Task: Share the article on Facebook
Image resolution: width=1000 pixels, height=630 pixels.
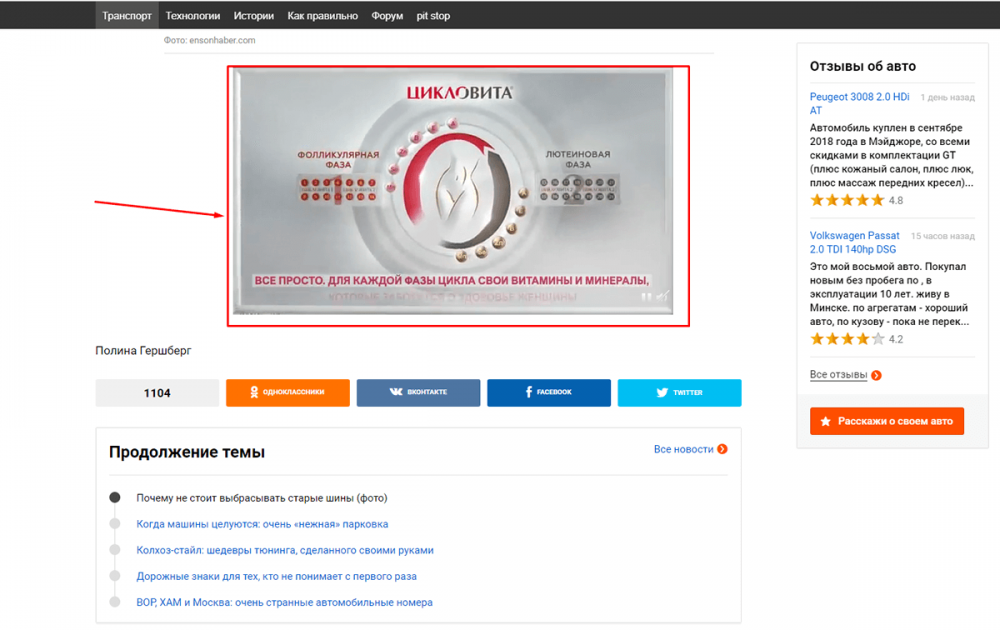Action: click(548, 393)
